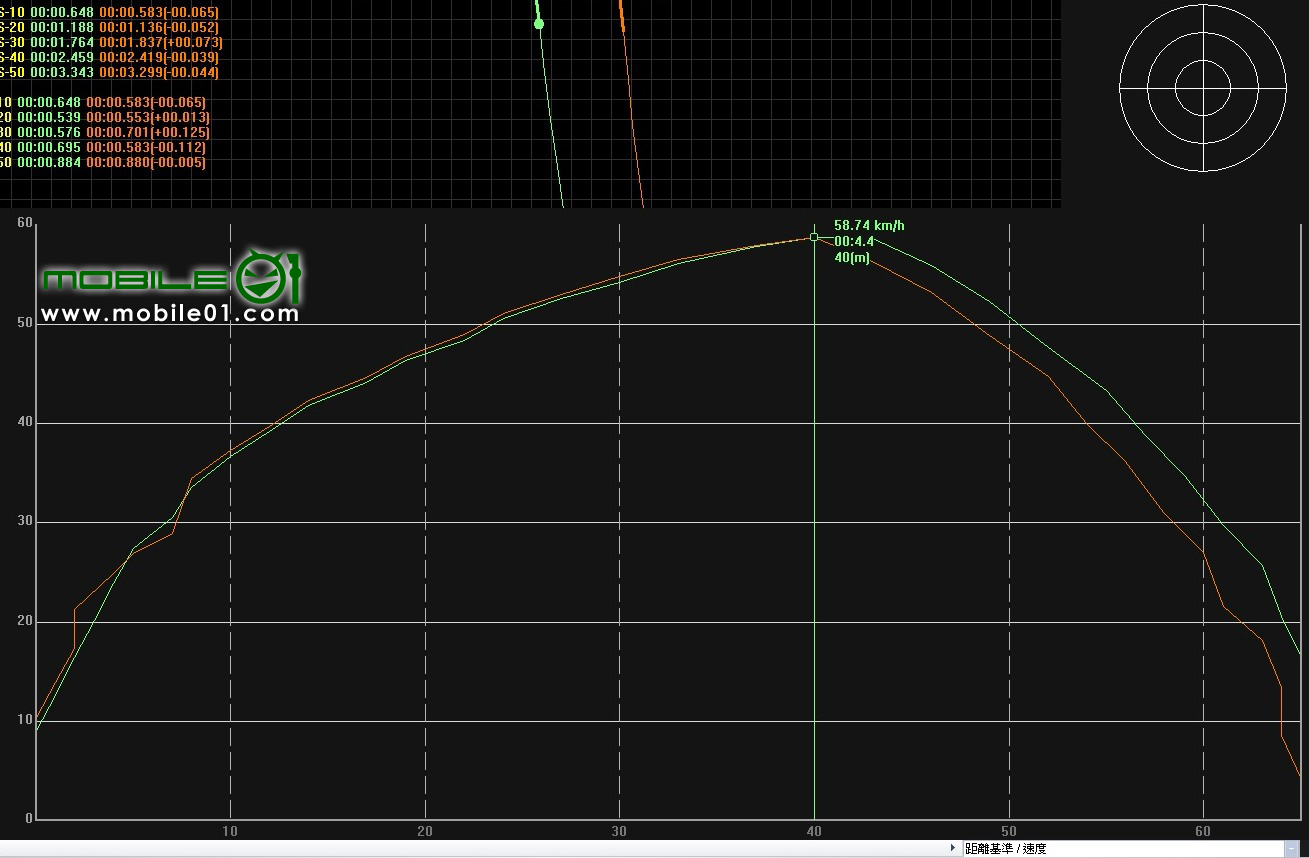The width and height of the screenshot is (1309, 858).
Task: Click the orange time 00:02.419(-00.039)
Action: 159,57
